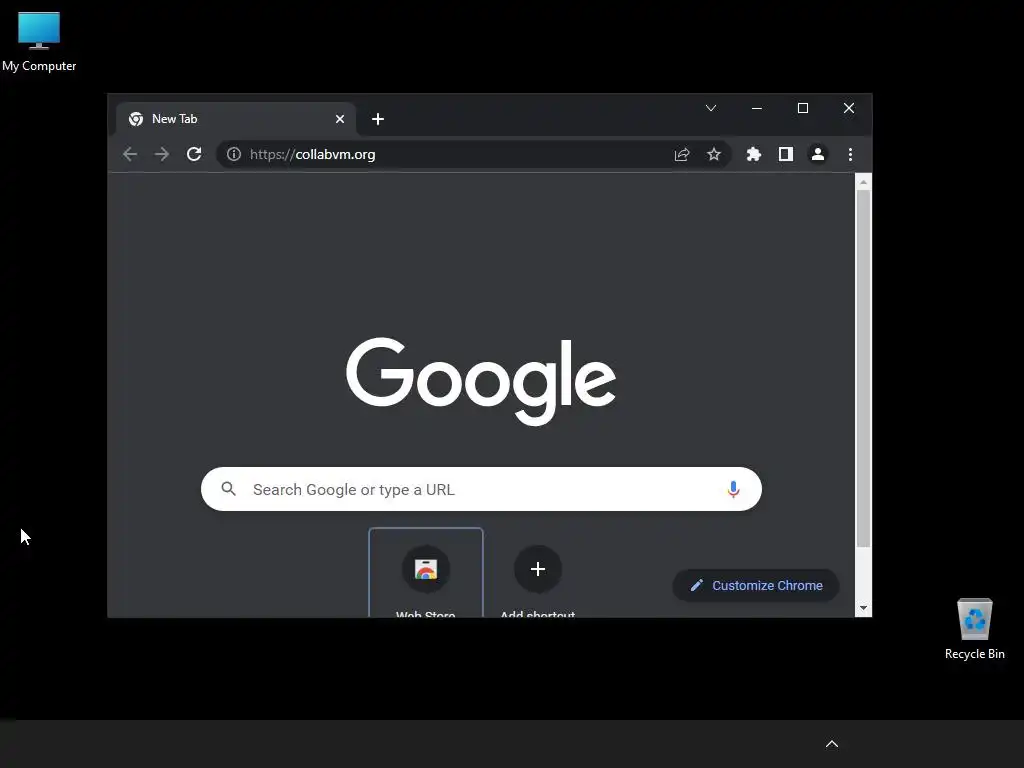Image resolution: width=1024 pixels, height=768 pixels.
Task: Share this page icon in address bar
Action: tap(682, 154)
